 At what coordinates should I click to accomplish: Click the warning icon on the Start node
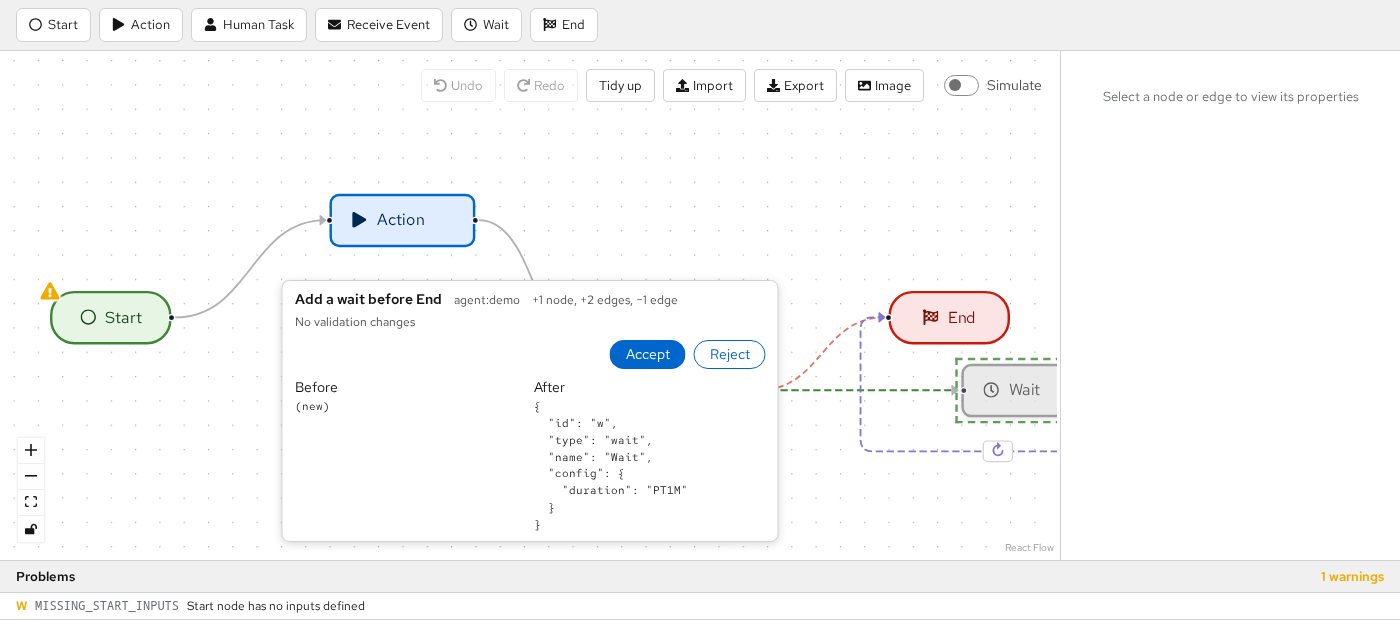coord(50,291)
